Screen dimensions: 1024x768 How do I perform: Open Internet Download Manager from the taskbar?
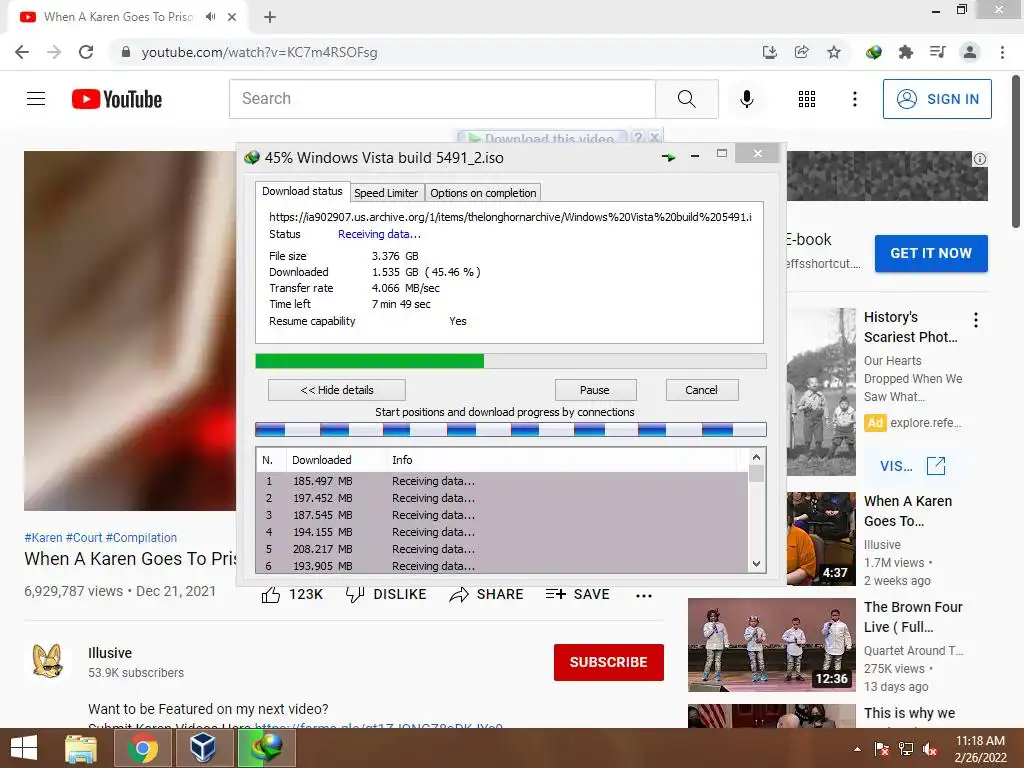[x=265, y=748]
